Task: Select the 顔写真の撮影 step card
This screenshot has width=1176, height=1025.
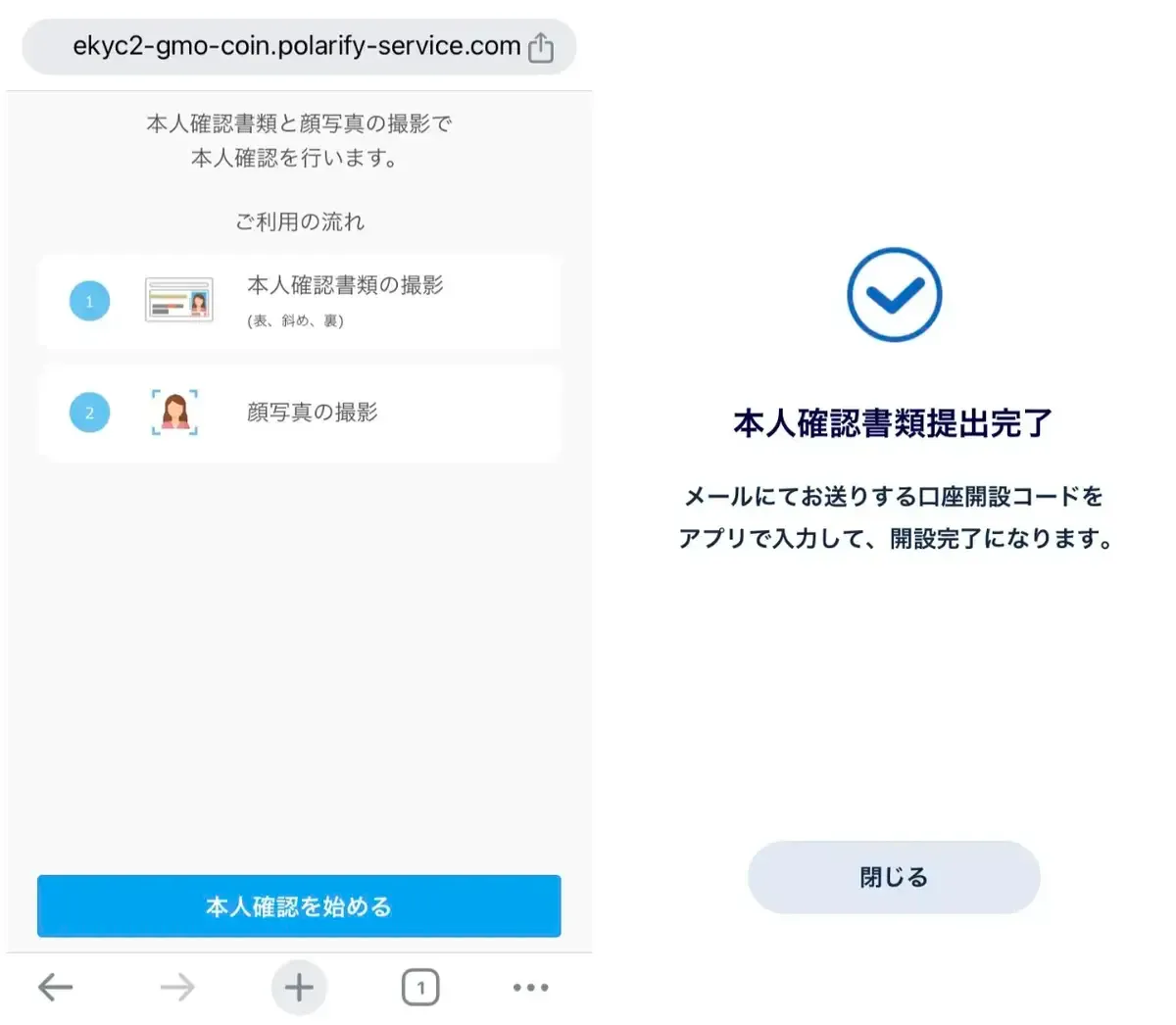Action: (299, 414)
